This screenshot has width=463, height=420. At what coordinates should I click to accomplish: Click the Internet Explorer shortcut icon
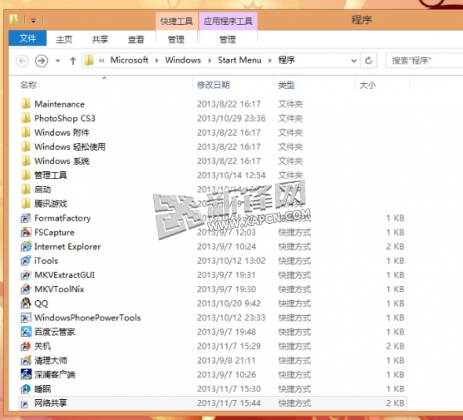coord(26,247)
